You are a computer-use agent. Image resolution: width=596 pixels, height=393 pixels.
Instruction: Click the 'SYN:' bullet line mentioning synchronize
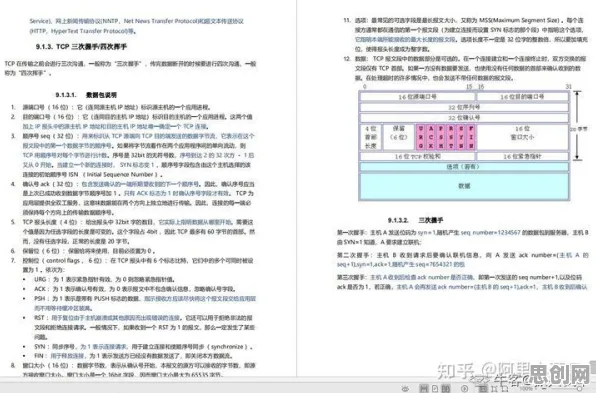coord(143,347)
